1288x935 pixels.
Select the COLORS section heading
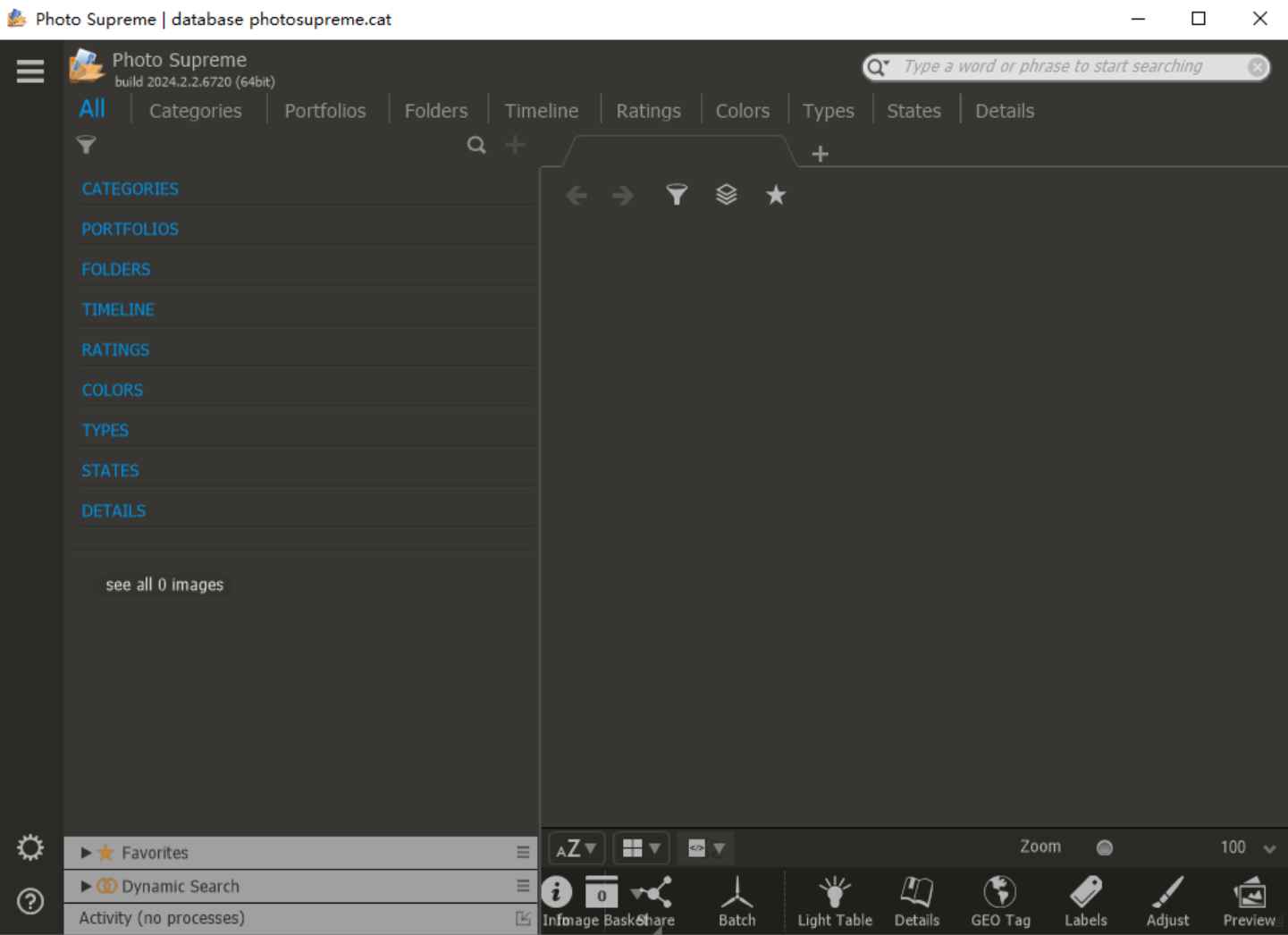pos(113,390)
